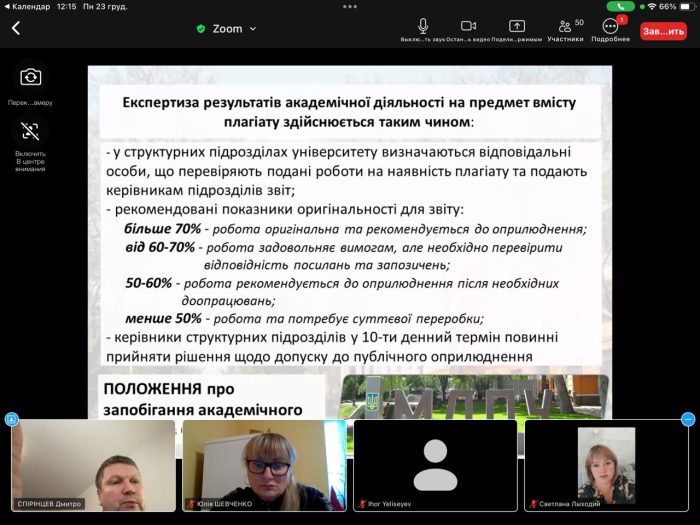Select Светлана Лыходий's video thumbnail
This screenshot has height=525, width=700.
point(606,465)
